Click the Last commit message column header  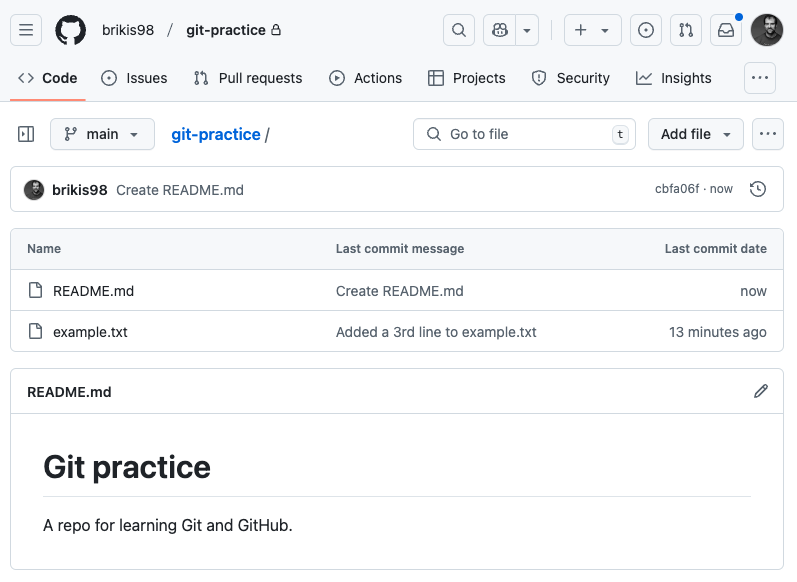pos(400,249)
